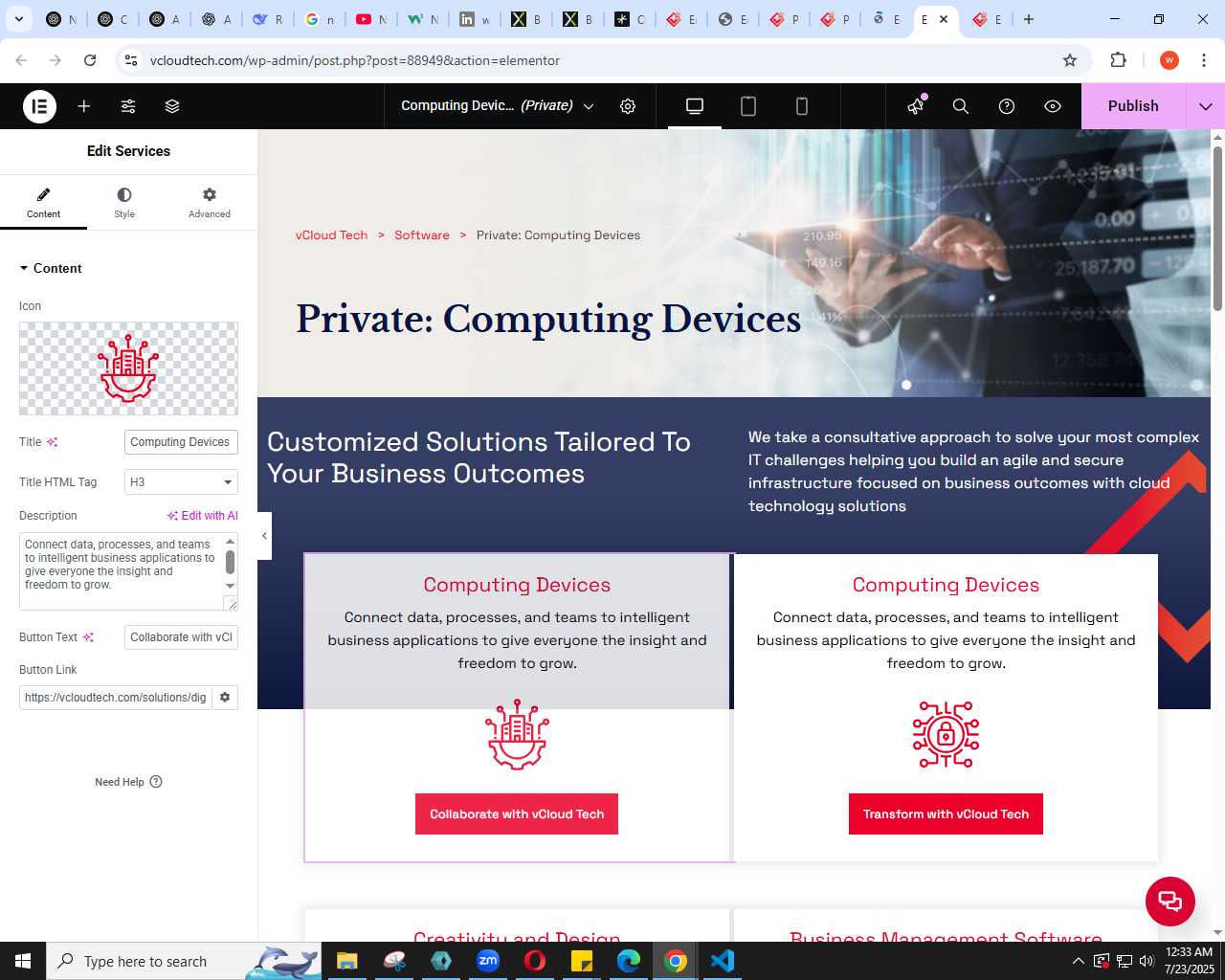Preview changes with the eye icon
Viewport: 1225px width, 980px height.
click(1053, 106)
